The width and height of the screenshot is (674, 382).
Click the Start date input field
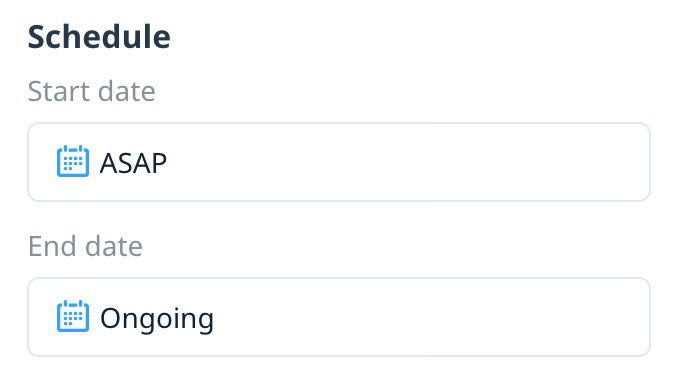339,162
